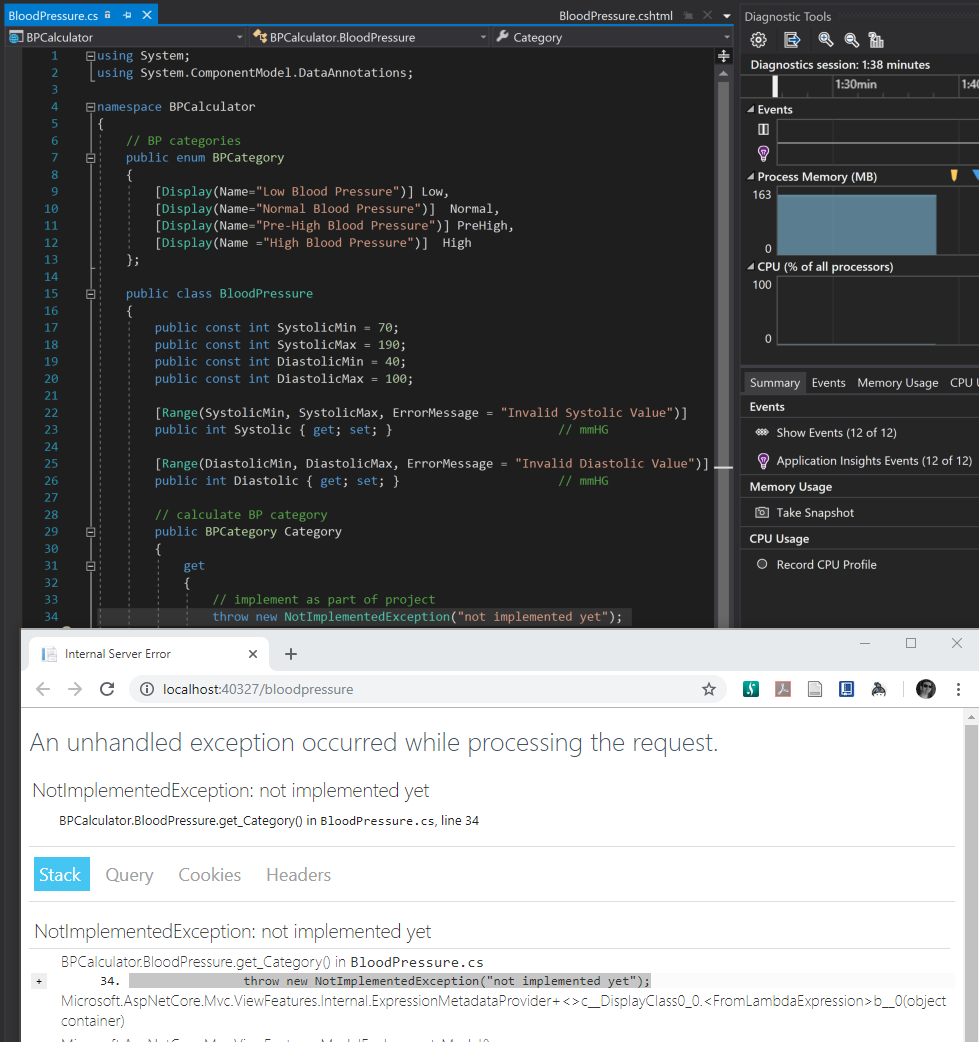The image size is (979, 1042).
Task: Reload the localhost bloodpressure page
Action: pyautogui.click(x=107, y=689)
